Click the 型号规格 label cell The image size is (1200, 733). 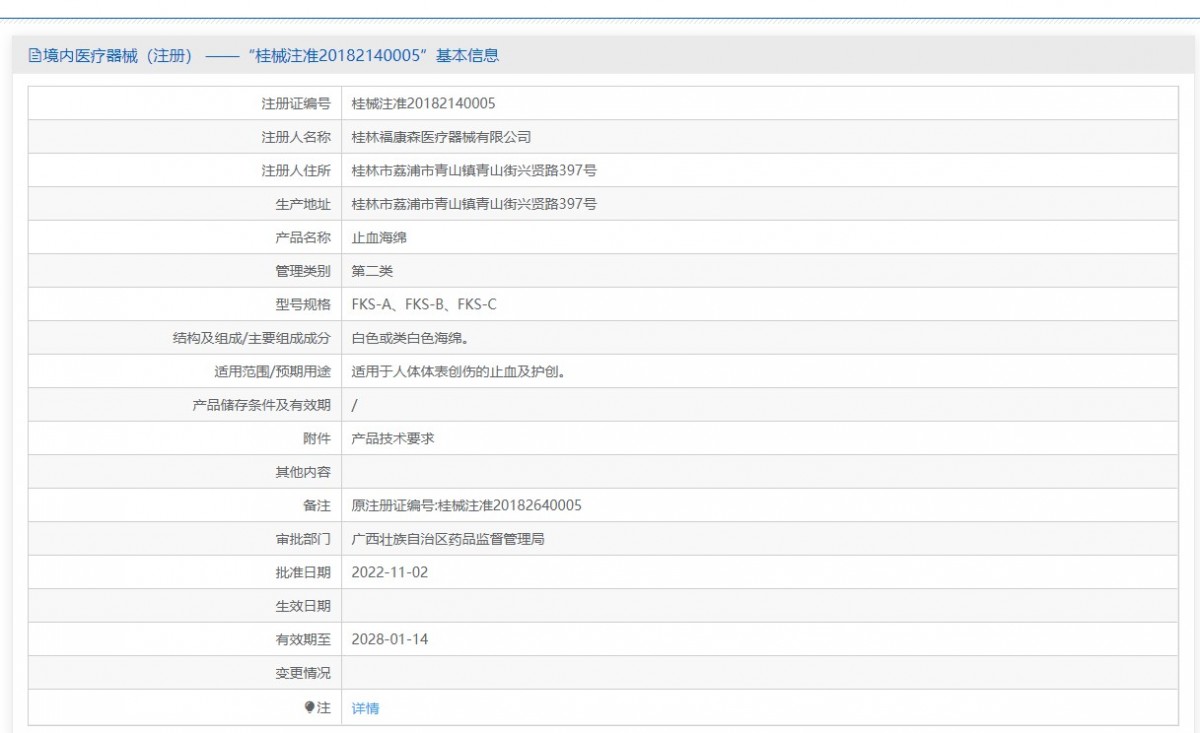coord(184,305)
